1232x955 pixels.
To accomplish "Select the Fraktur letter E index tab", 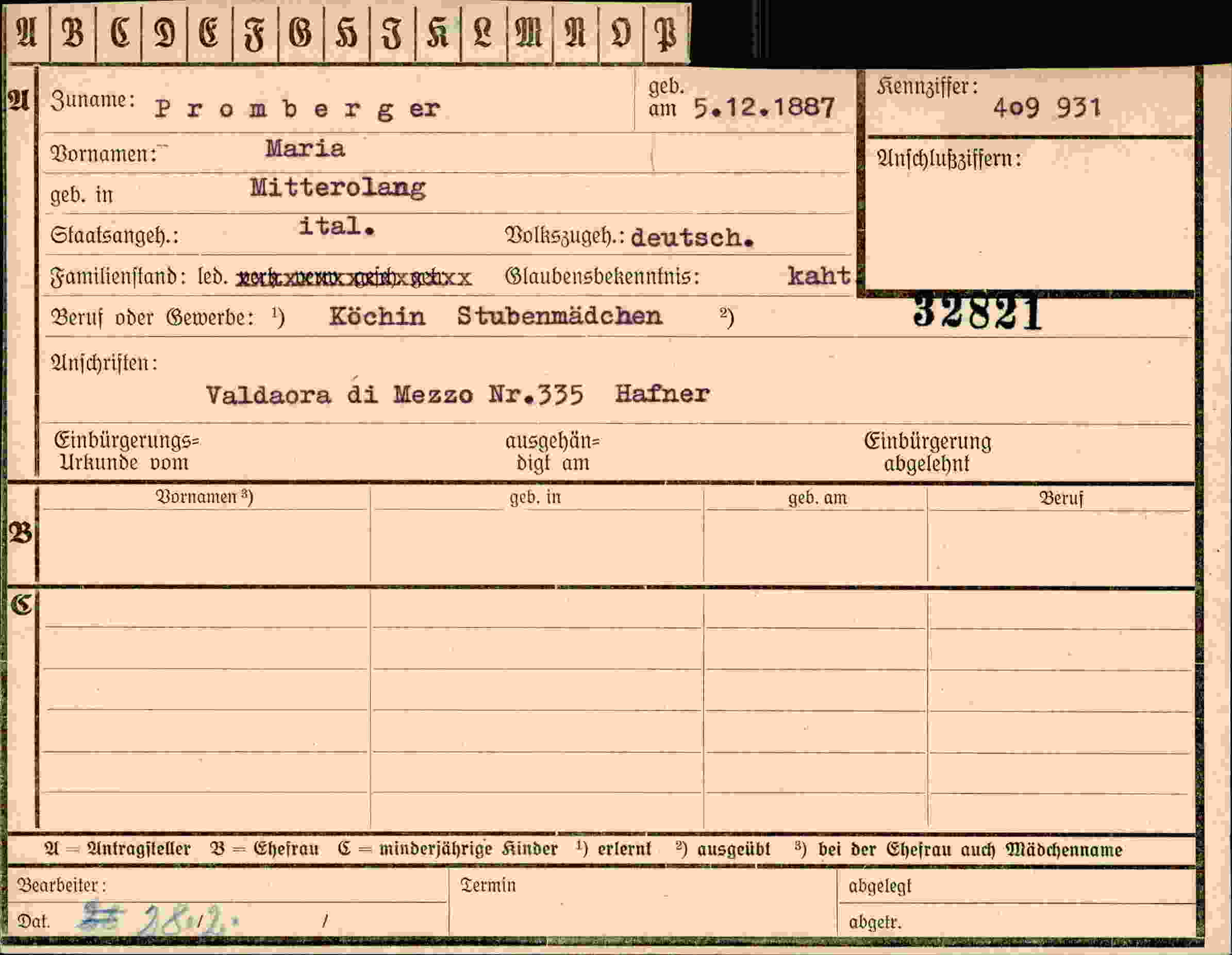I will pyautogui.click(x=209, y=32).
